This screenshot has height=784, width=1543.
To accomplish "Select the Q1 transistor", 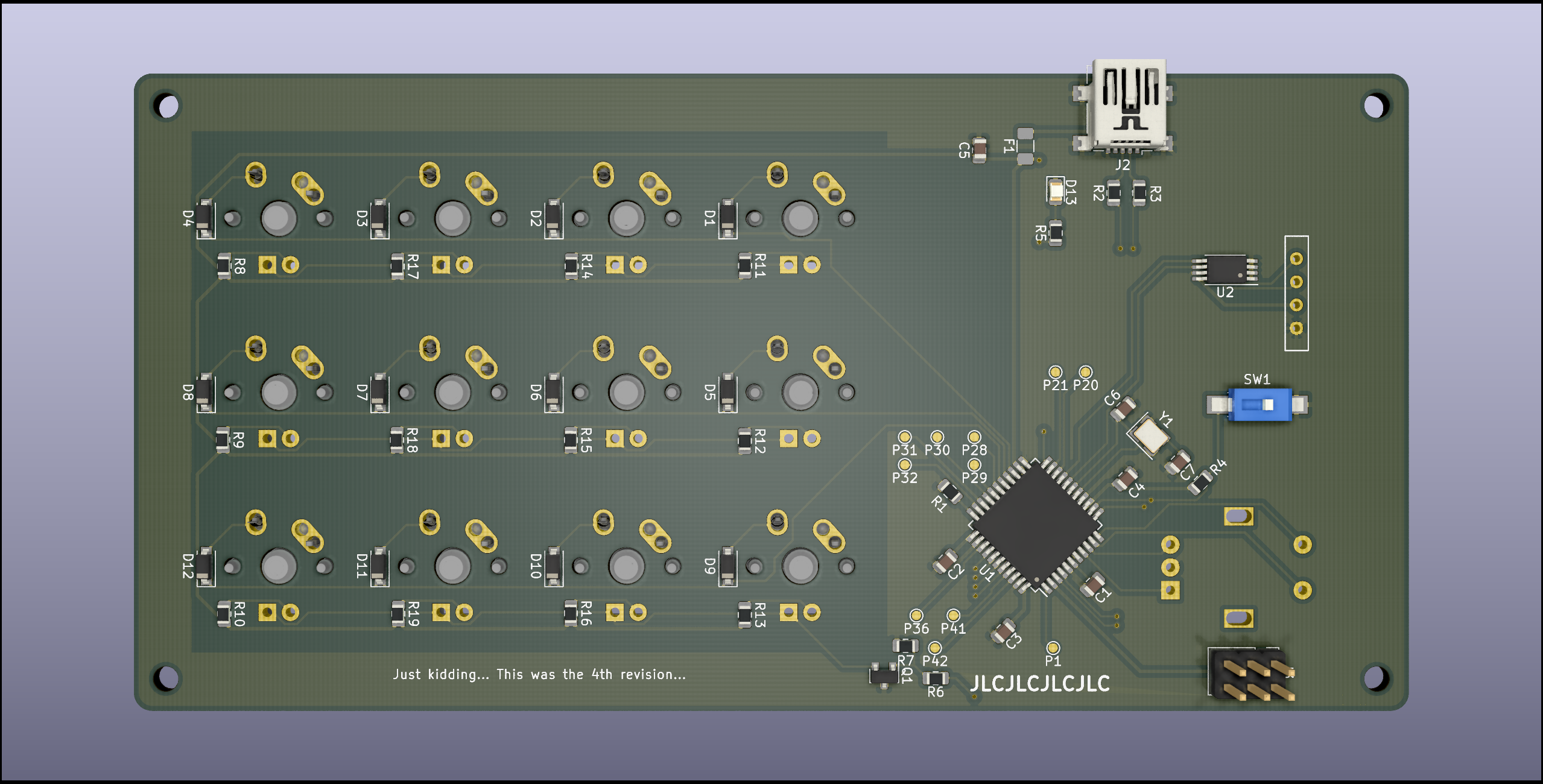I will pos(884,675).
